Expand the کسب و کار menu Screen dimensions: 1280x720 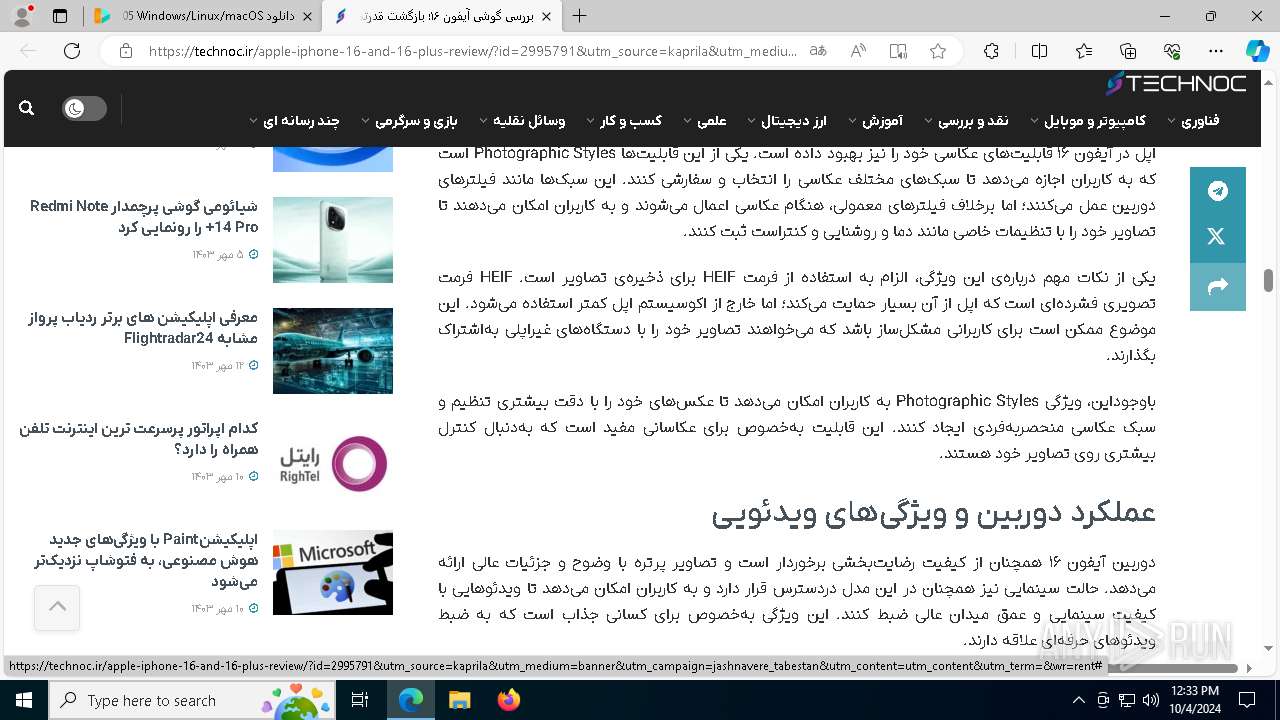point(623,121)
